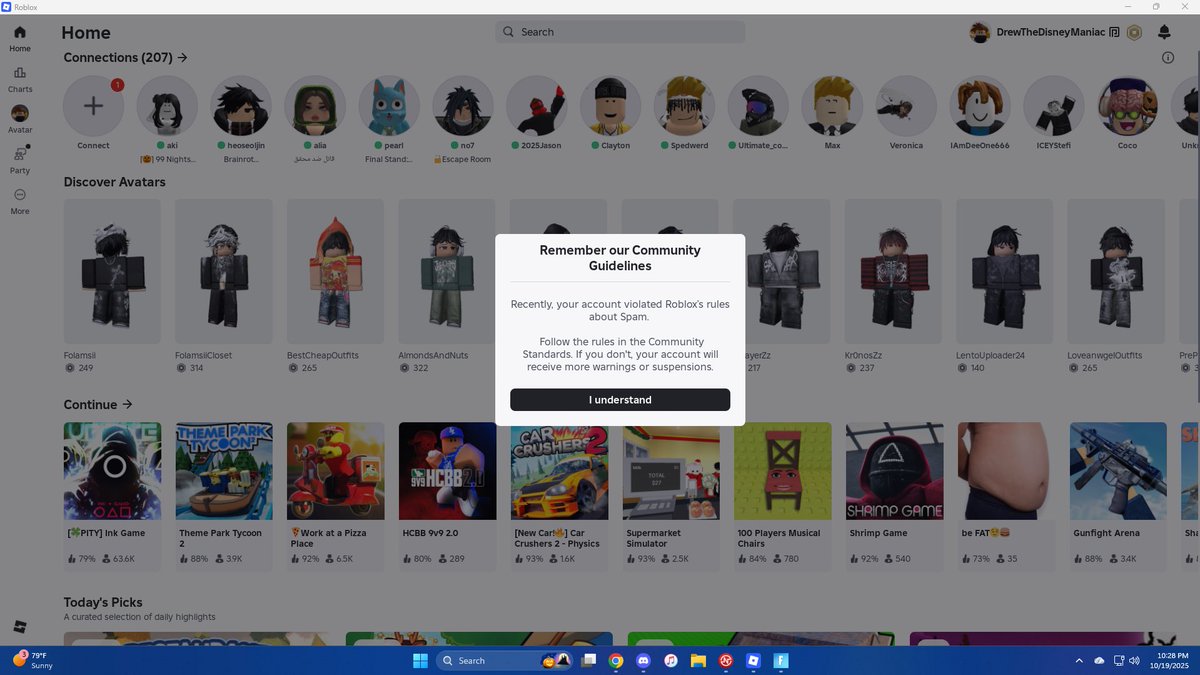
Task: Open DrewTheDisneyManiac profile avatar
Action: pyautogui.click(x=980, y=32)
